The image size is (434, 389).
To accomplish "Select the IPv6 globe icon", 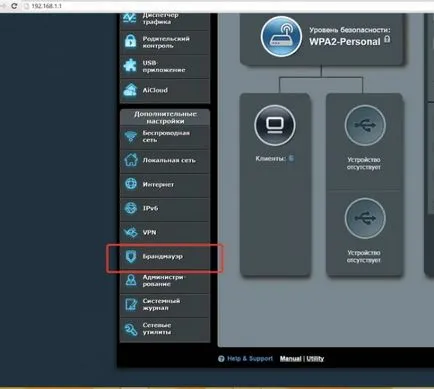I will (131, 208).
